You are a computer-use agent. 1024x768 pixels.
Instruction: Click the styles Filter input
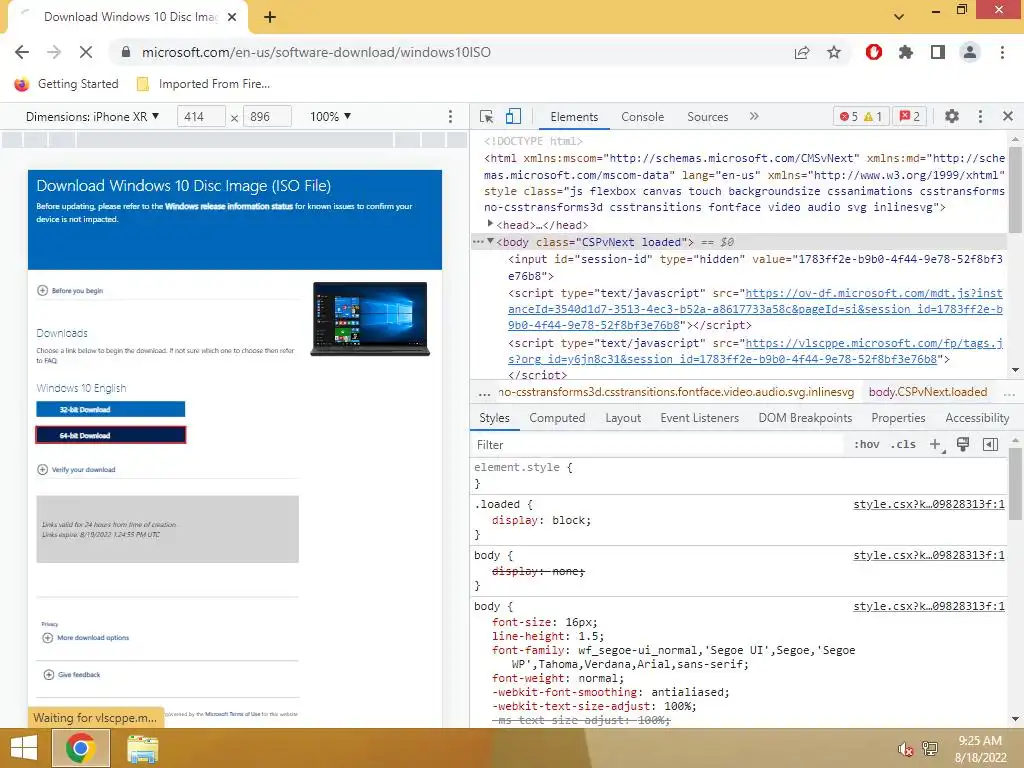coord(656,445)
